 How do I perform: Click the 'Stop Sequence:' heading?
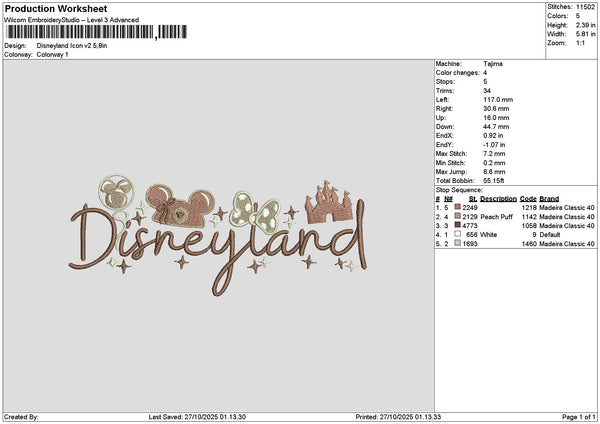tap(459, 190)
